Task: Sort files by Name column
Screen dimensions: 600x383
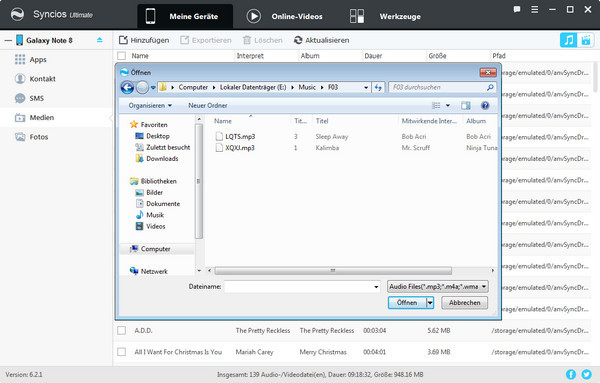Action: tap(223, 121)
